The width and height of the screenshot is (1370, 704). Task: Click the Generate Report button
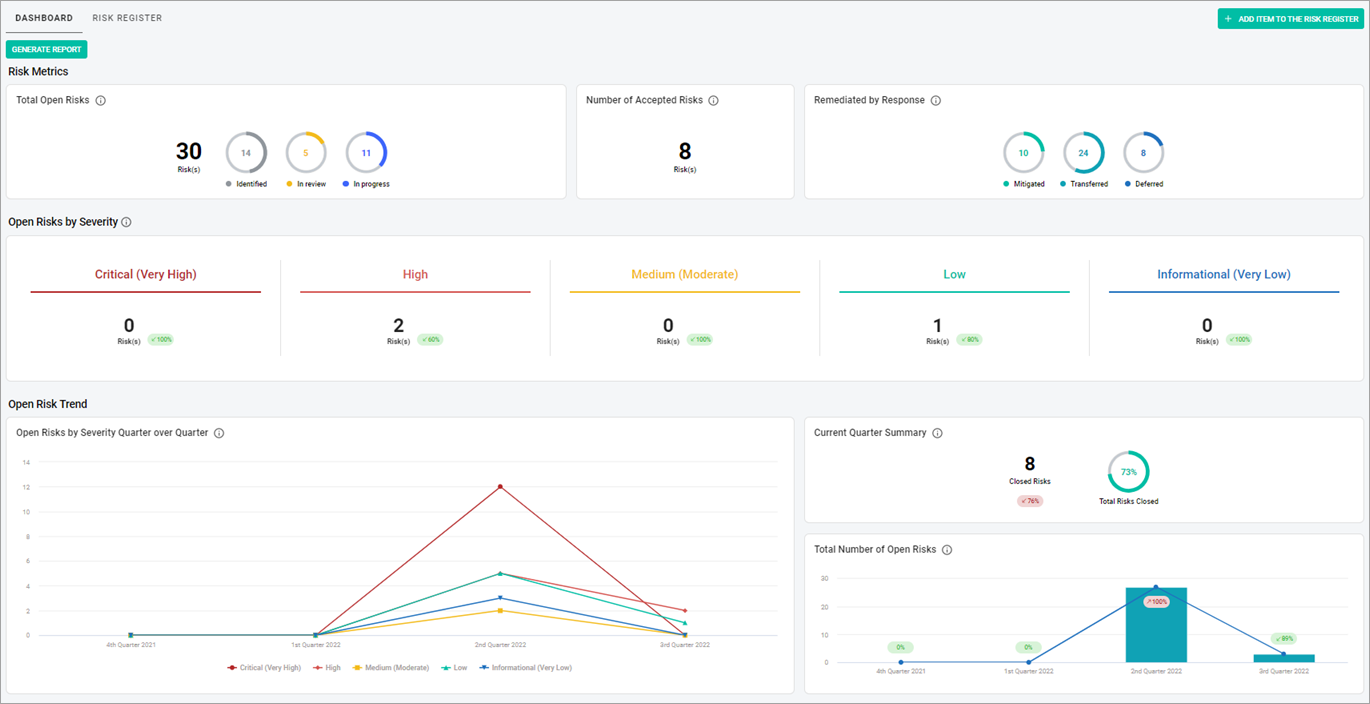click(x=46, y=48)
